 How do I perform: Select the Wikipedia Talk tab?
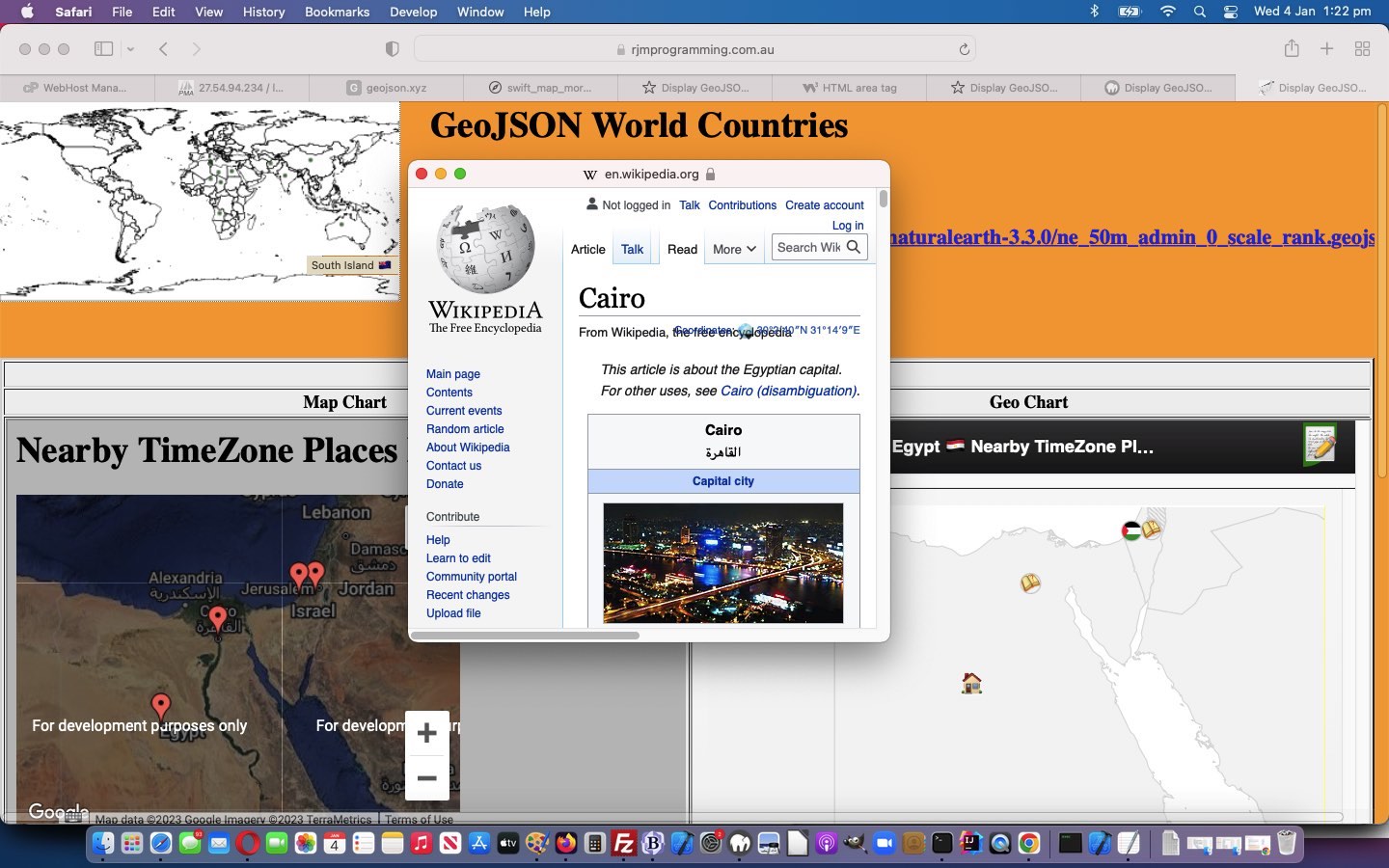(x=632, y=249)
